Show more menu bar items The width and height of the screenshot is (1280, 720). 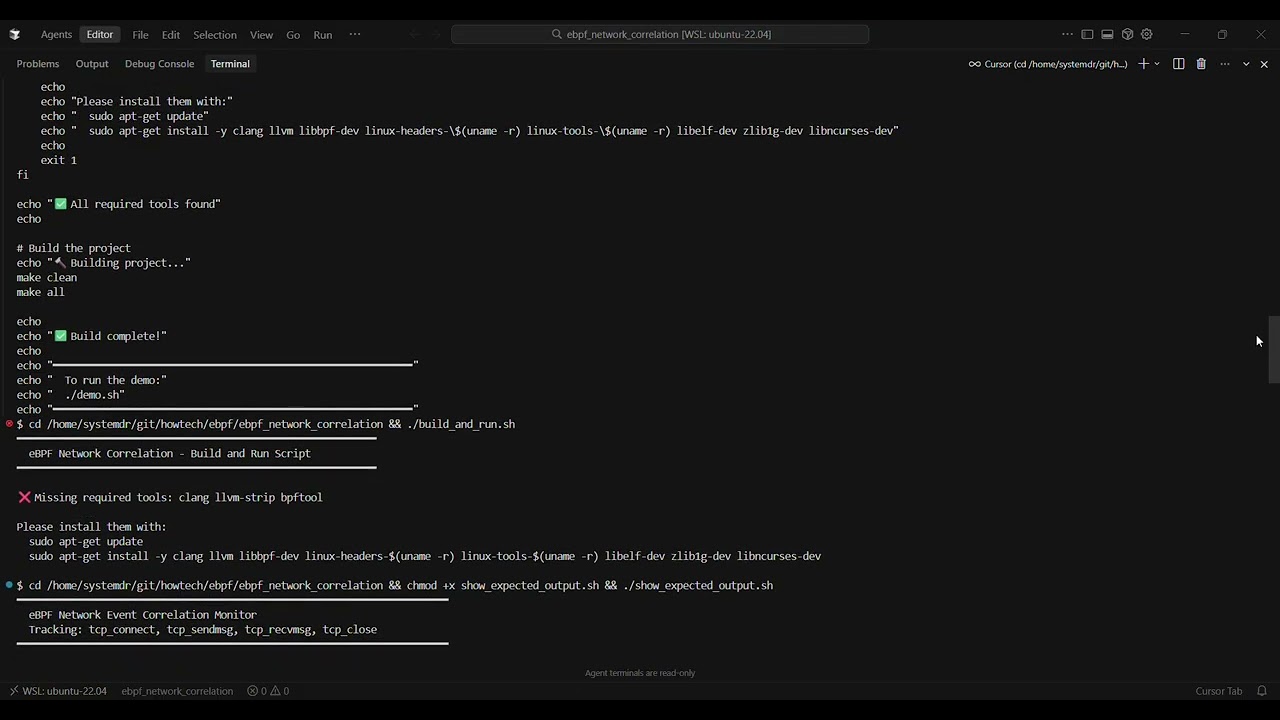tap(355, 34)
